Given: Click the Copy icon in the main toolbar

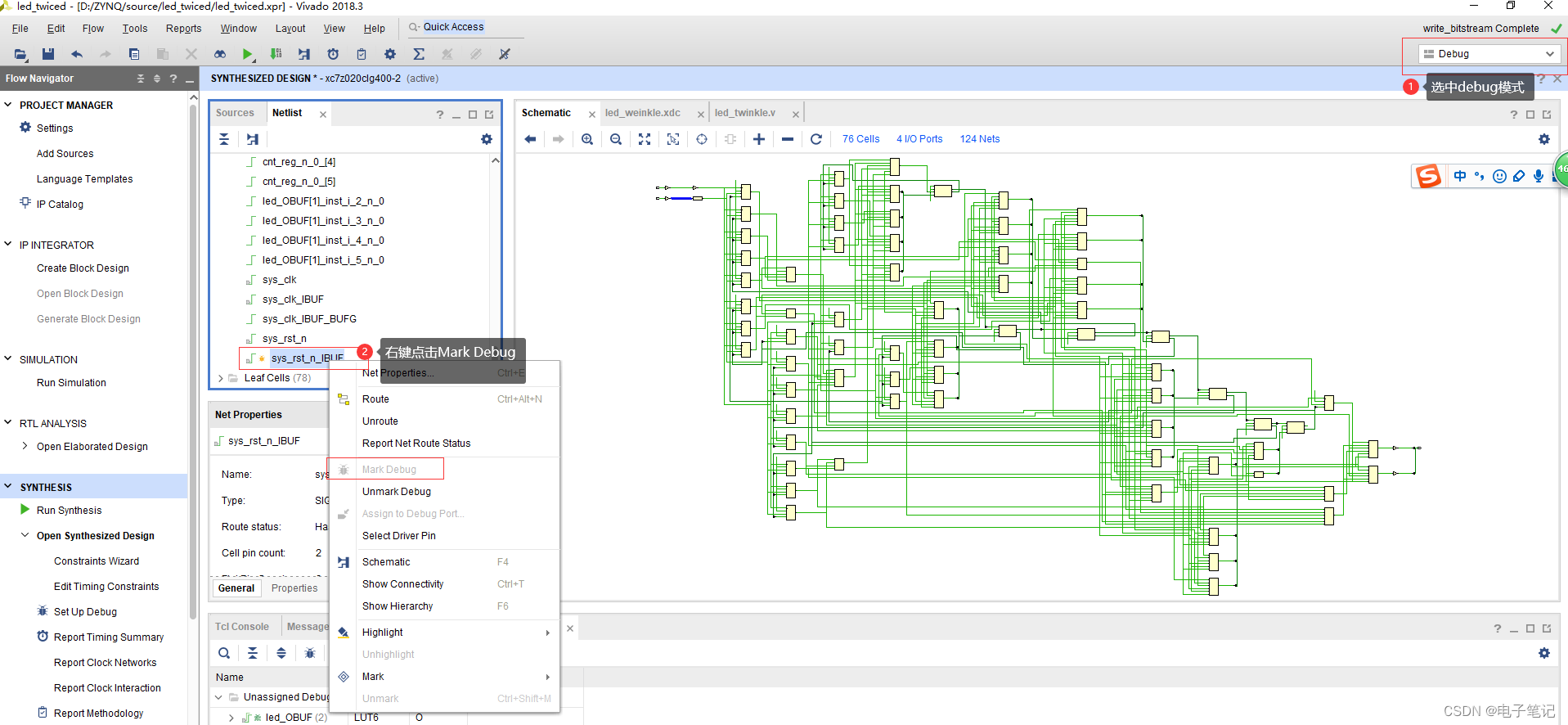Looking at the screenshot, I should (x=134, y=54).
